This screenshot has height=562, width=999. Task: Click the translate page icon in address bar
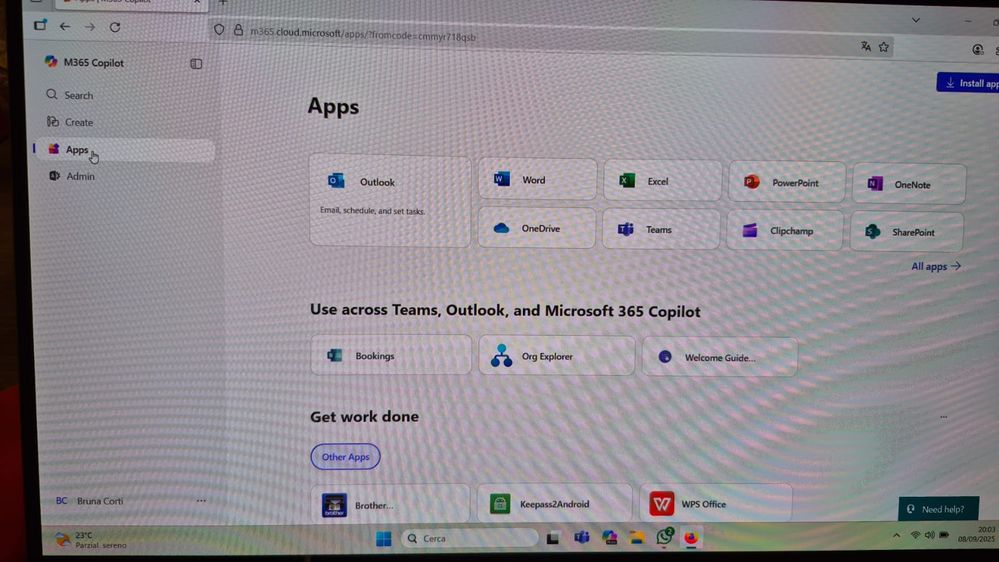pyautogui.click(x=865, y=46)
